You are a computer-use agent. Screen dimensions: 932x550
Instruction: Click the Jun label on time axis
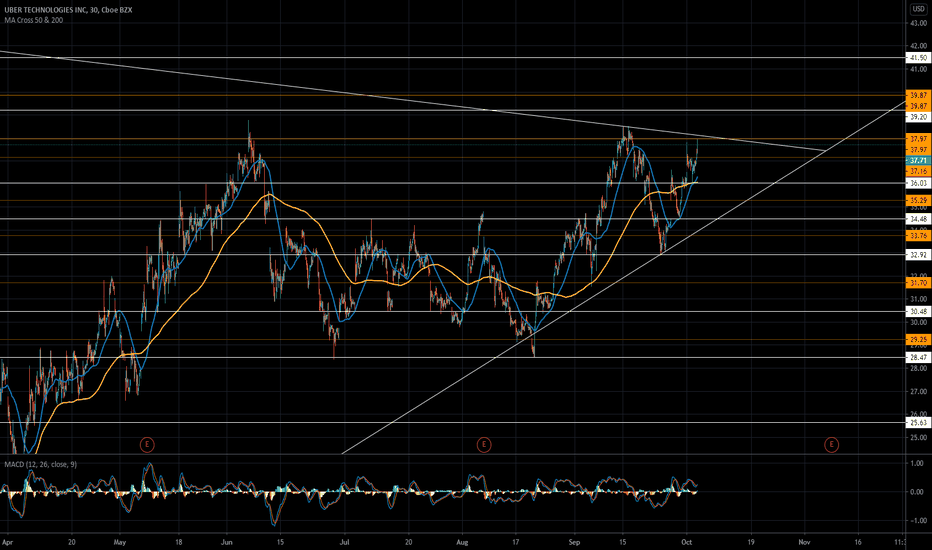tap(226, 542)
